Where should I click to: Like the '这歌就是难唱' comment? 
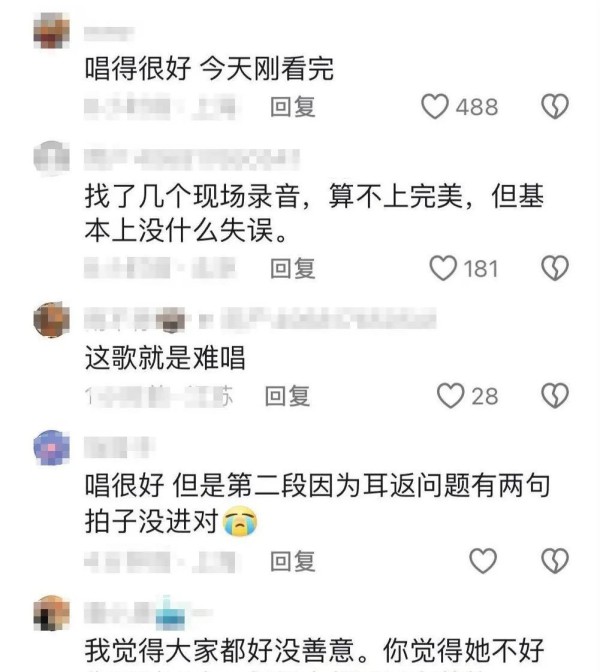450,396
